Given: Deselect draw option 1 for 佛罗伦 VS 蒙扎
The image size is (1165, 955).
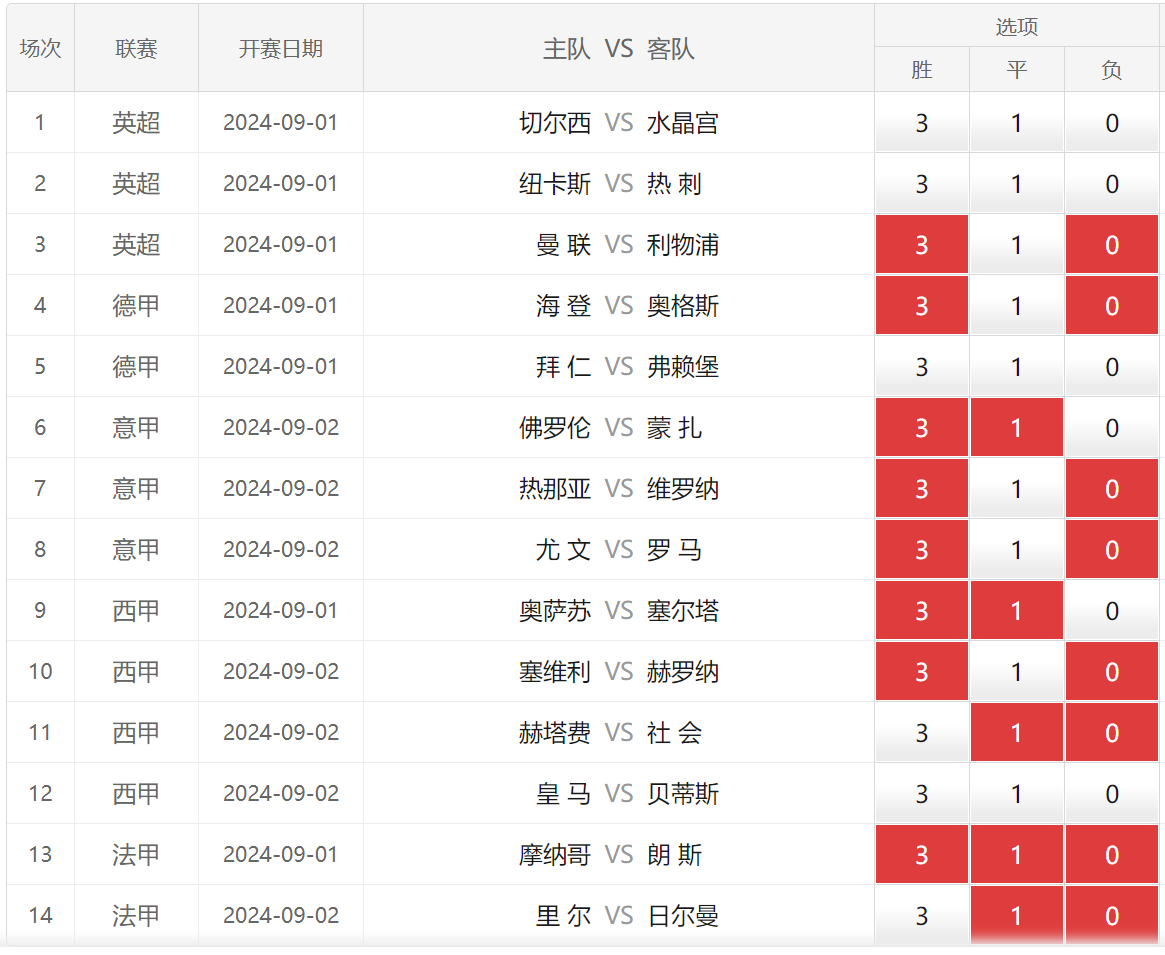Looking at the screenshot, I should click(1016, 427).
